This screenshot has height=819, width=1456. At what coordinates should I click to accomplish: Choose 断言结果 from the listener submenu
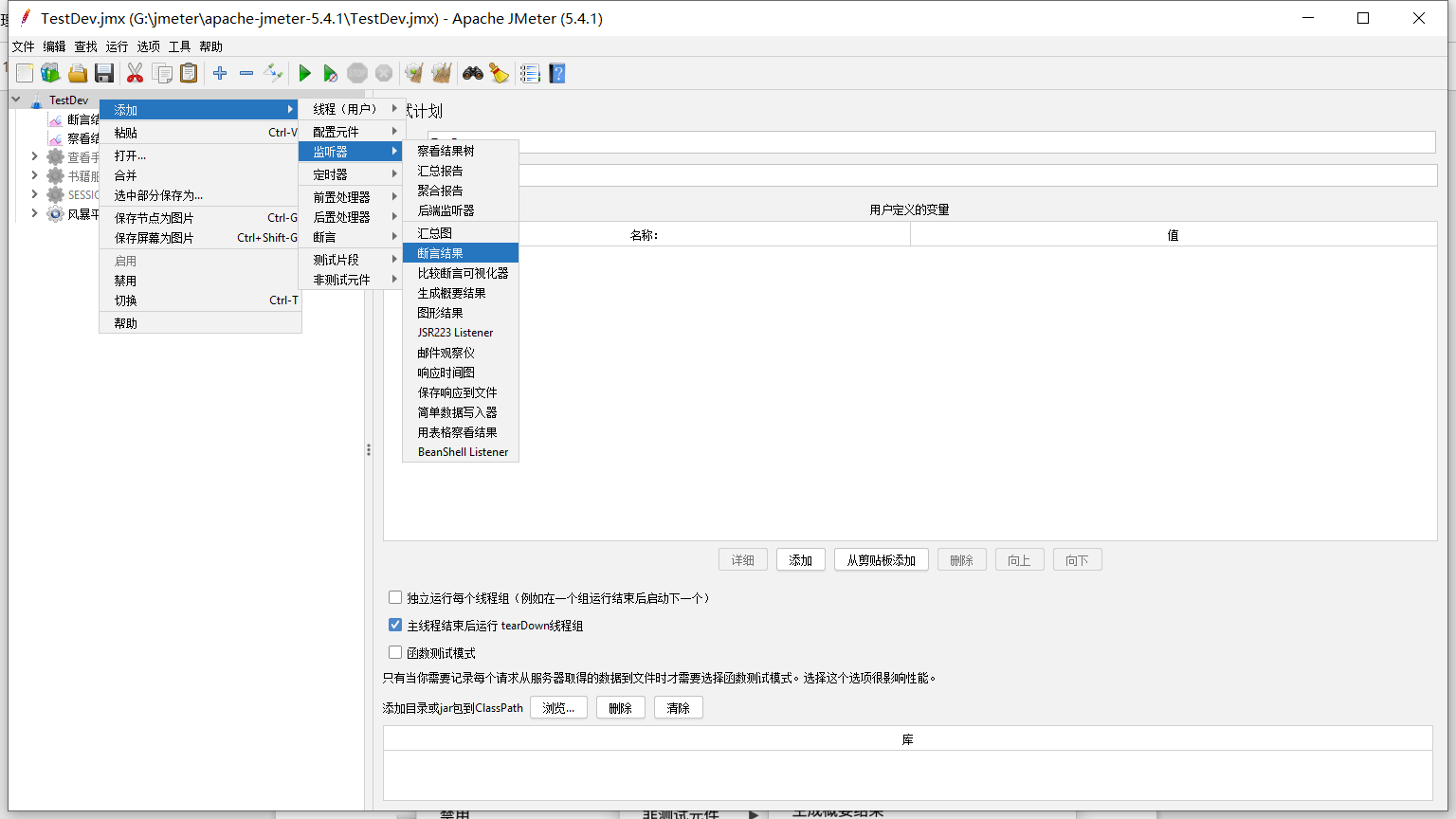[461, 253]
